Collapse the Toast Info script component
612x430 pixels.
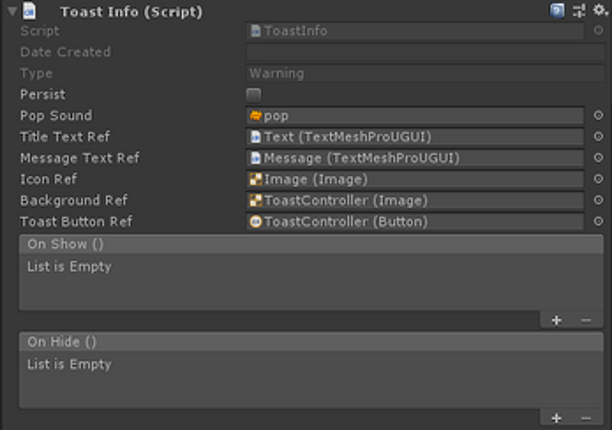click(x=9, y=12)
